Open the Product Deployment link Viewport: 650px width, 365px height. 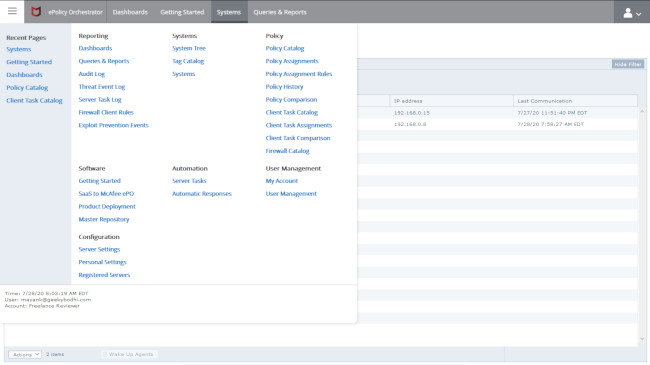click(107, 207)
